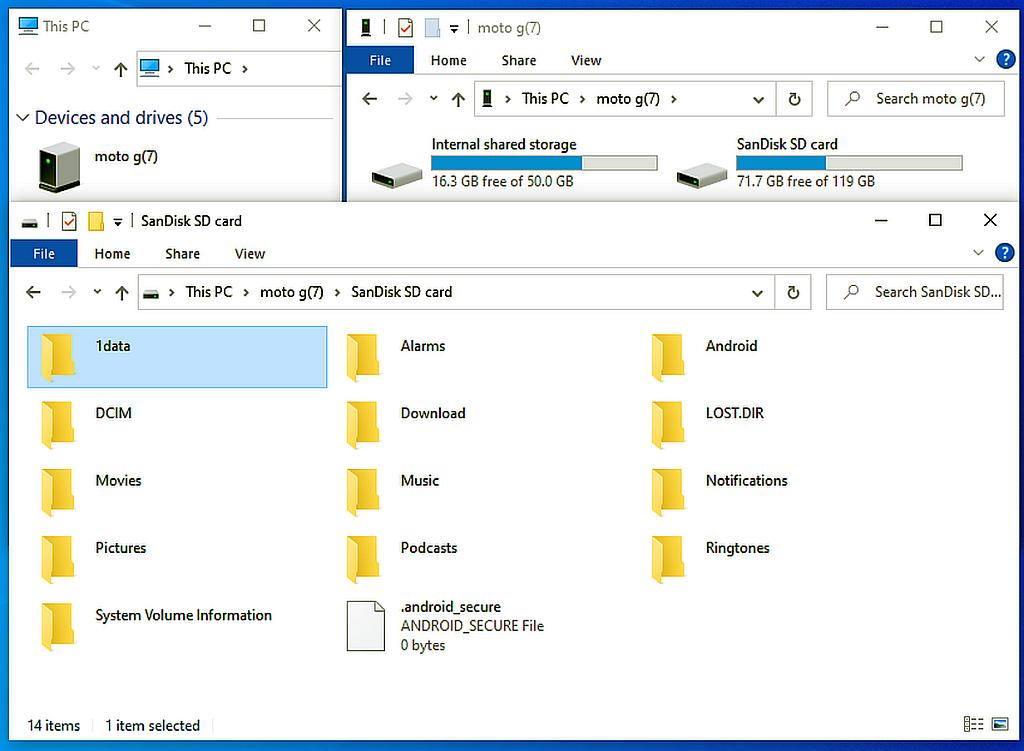Image resolution: width=1024 pixels, height=751 pixels.
Task: Open the Music folder
Action: [x=394, y=491]
